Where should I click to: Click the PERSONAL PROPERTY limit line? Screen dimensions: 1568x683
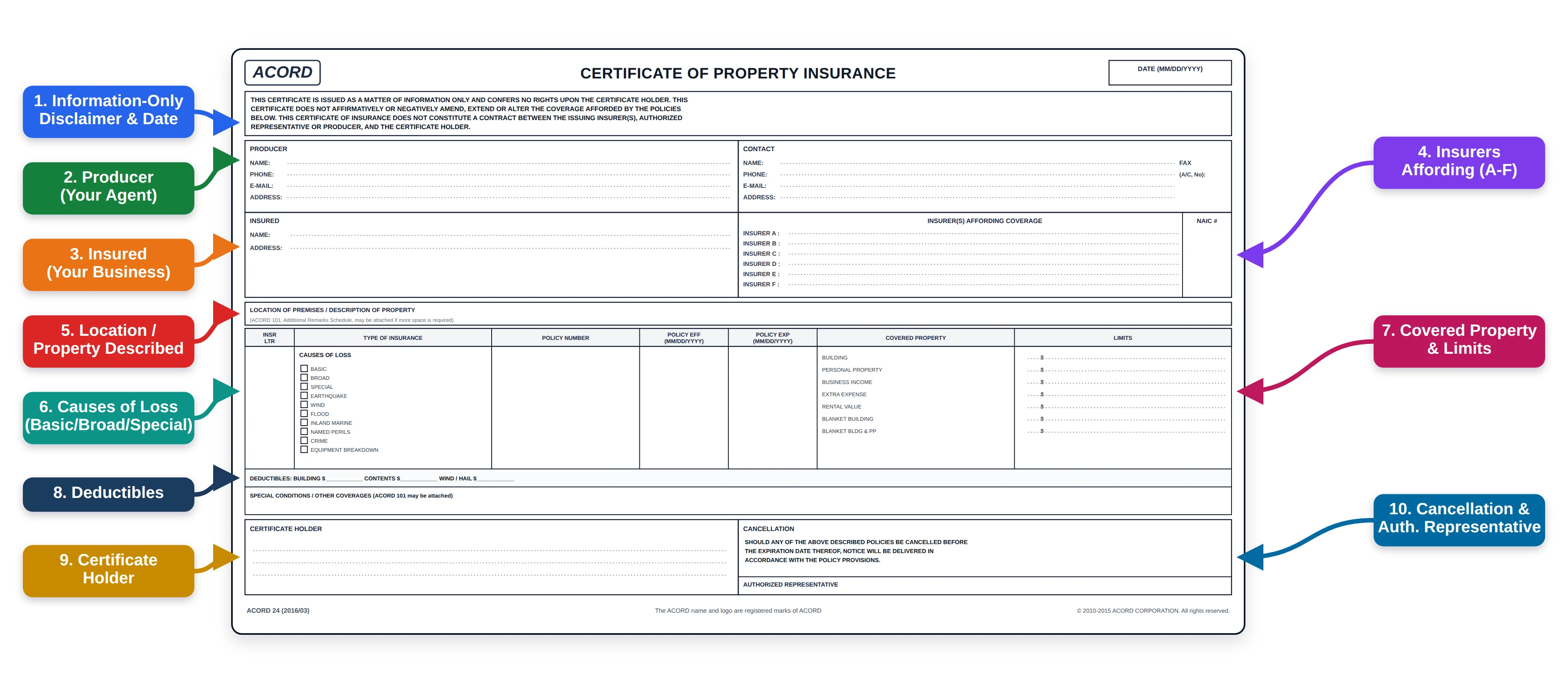(1125, 370)
